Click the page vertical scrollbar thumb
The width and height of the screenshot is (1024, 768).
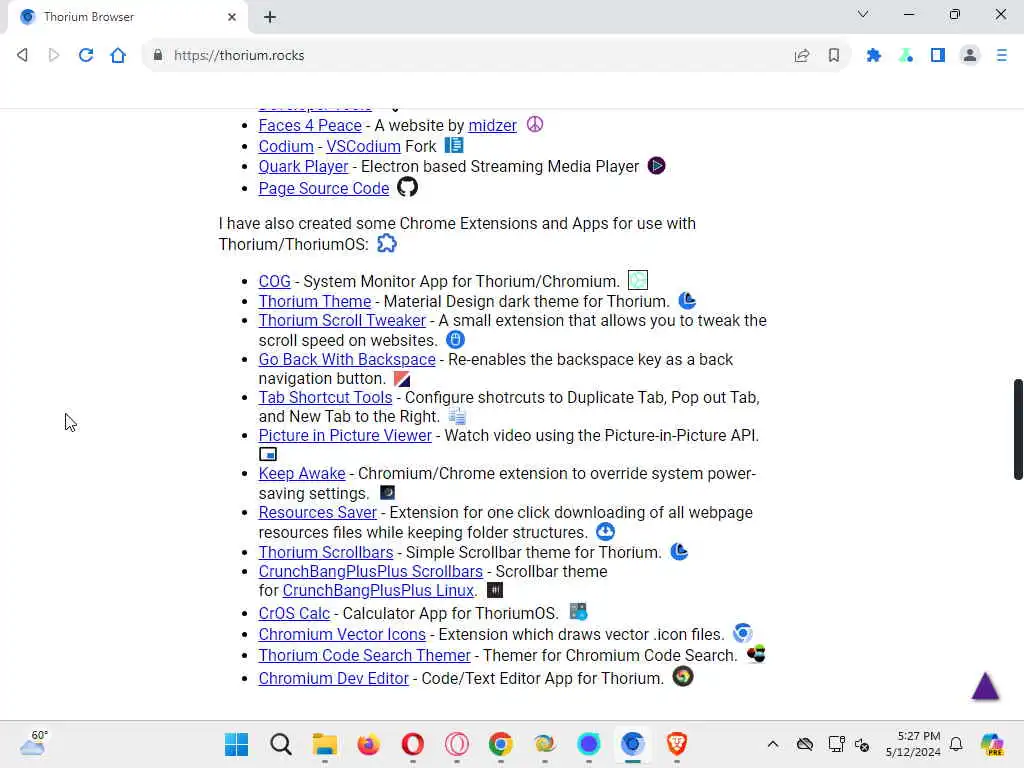tap(1018, 429)
